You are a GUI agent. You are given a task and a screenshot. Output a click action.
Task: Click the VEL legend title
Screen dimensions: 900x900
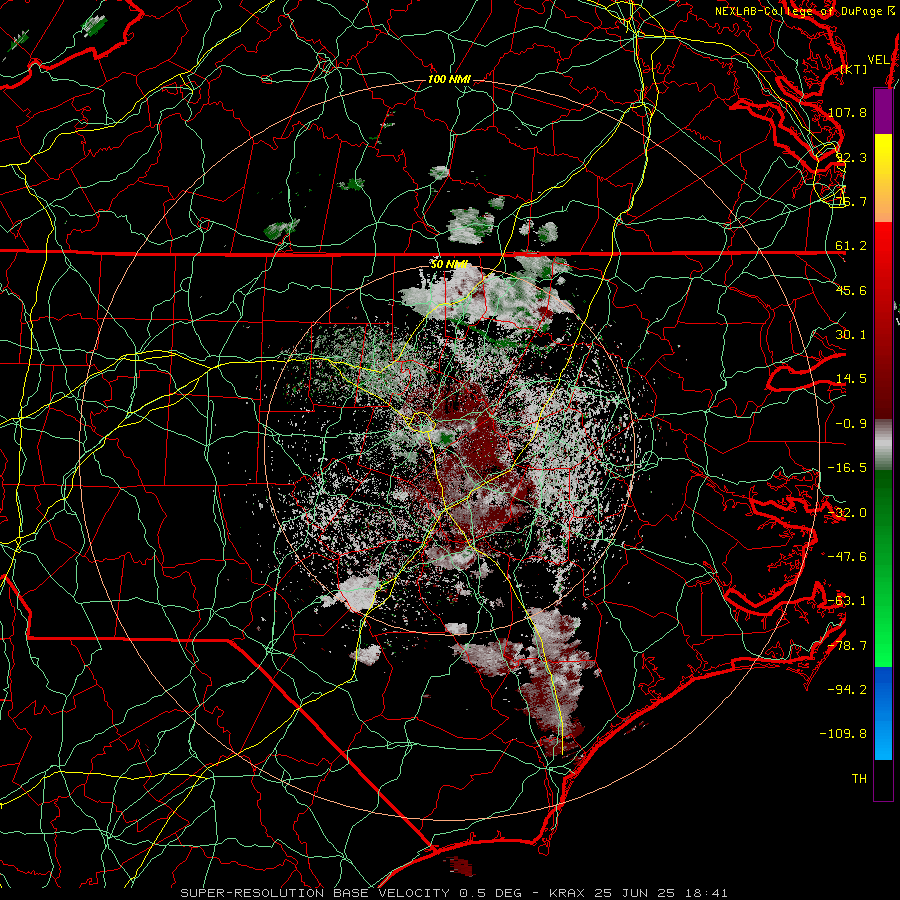click(878, 60)
